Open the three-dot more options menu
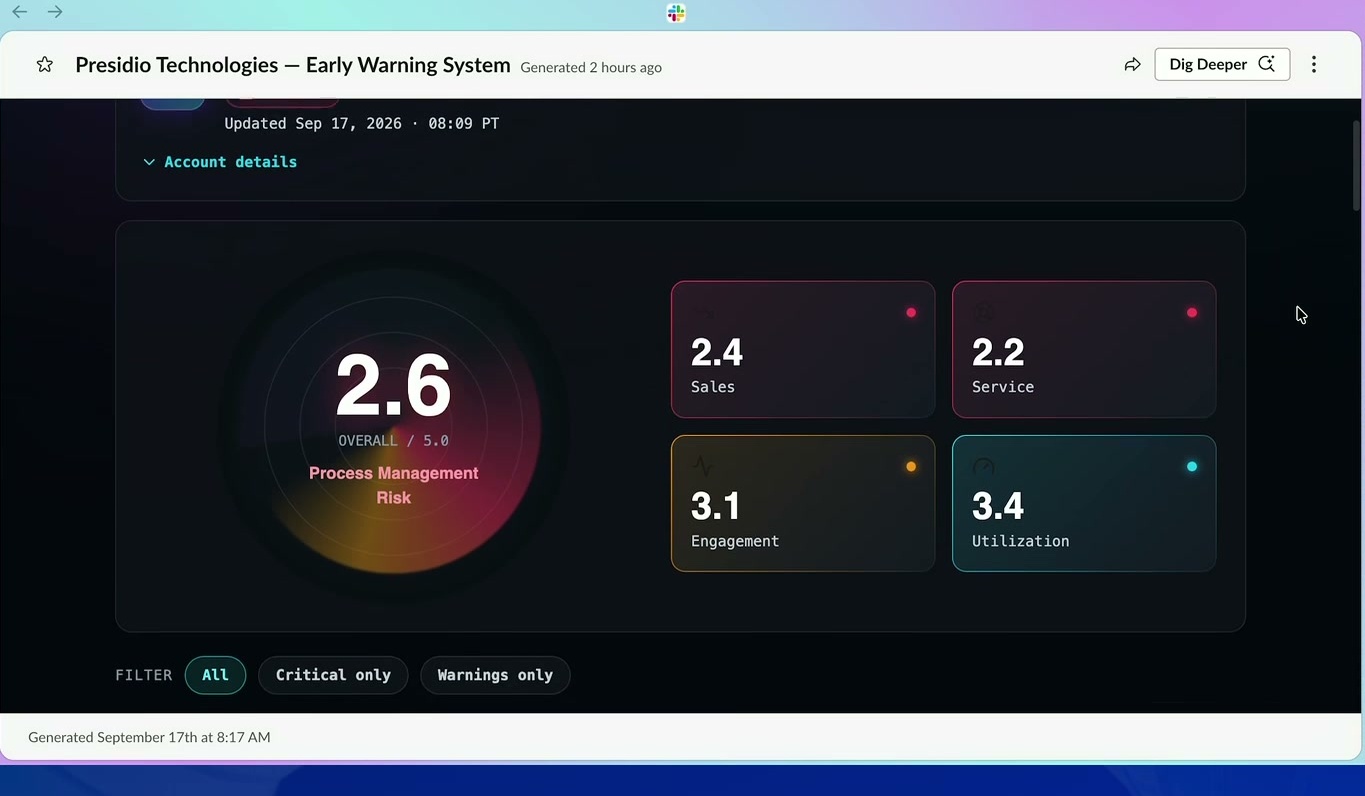The height and width of the screenshot is (796, 1365). pos(1314,65)
